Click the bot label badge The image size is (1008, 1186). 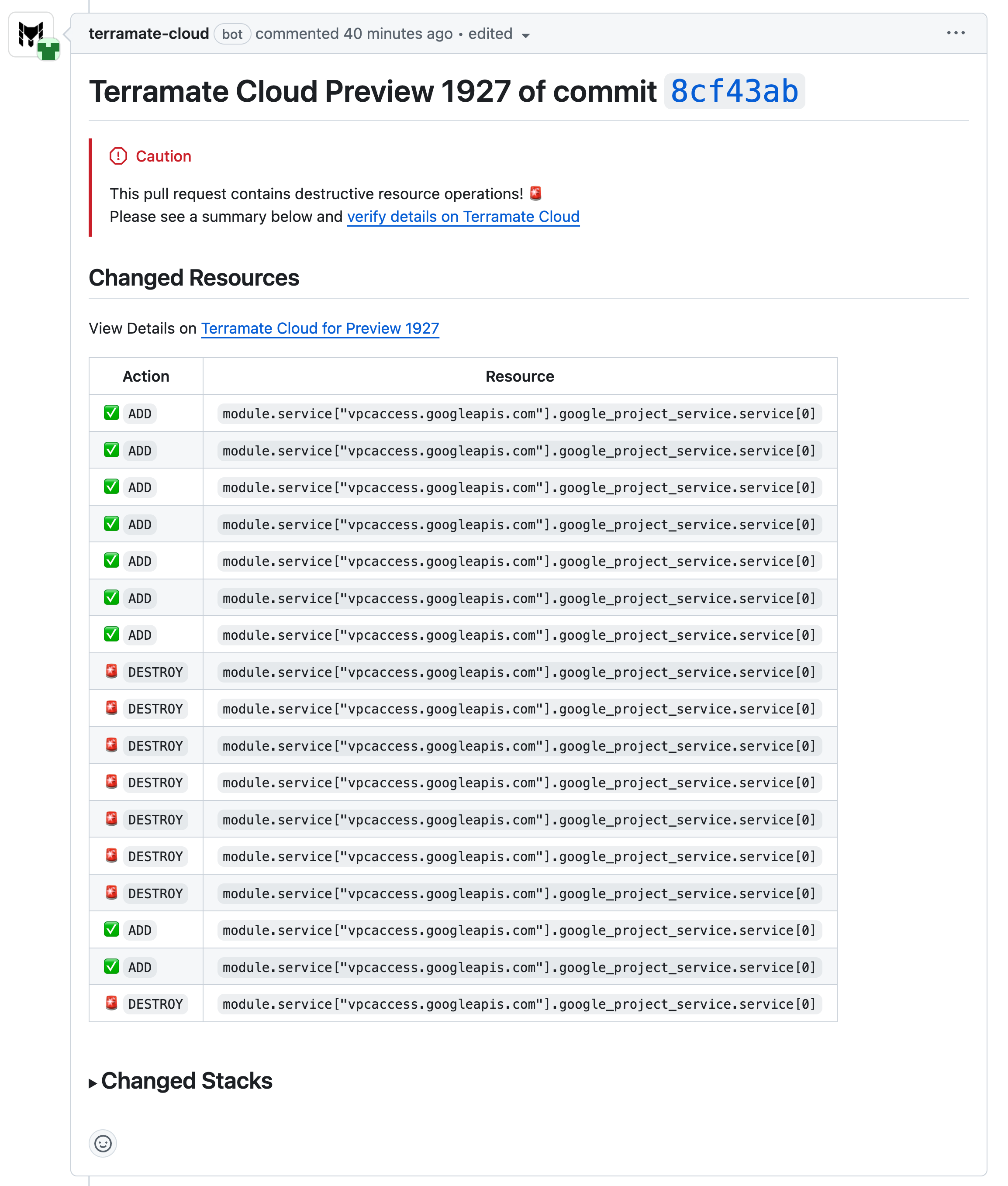pyautogui.click(x=232, y=34)
